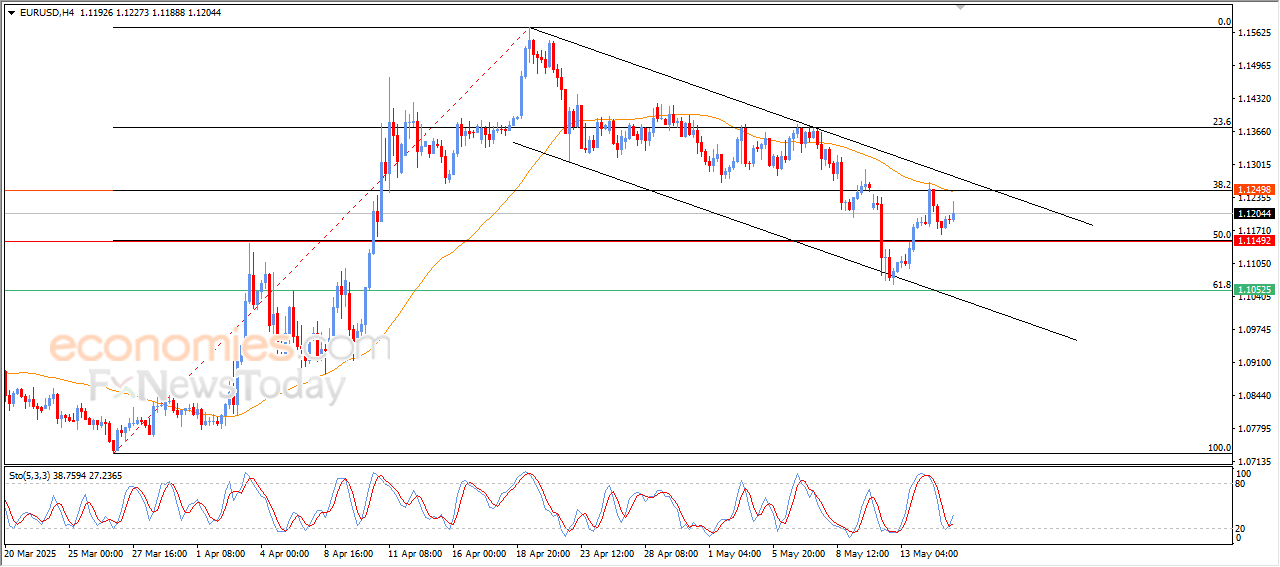1280x567 pixels.
Task: Click the 23.6 Fibonacci level label
Action: pyautogui.click(x=1221, y=122)
